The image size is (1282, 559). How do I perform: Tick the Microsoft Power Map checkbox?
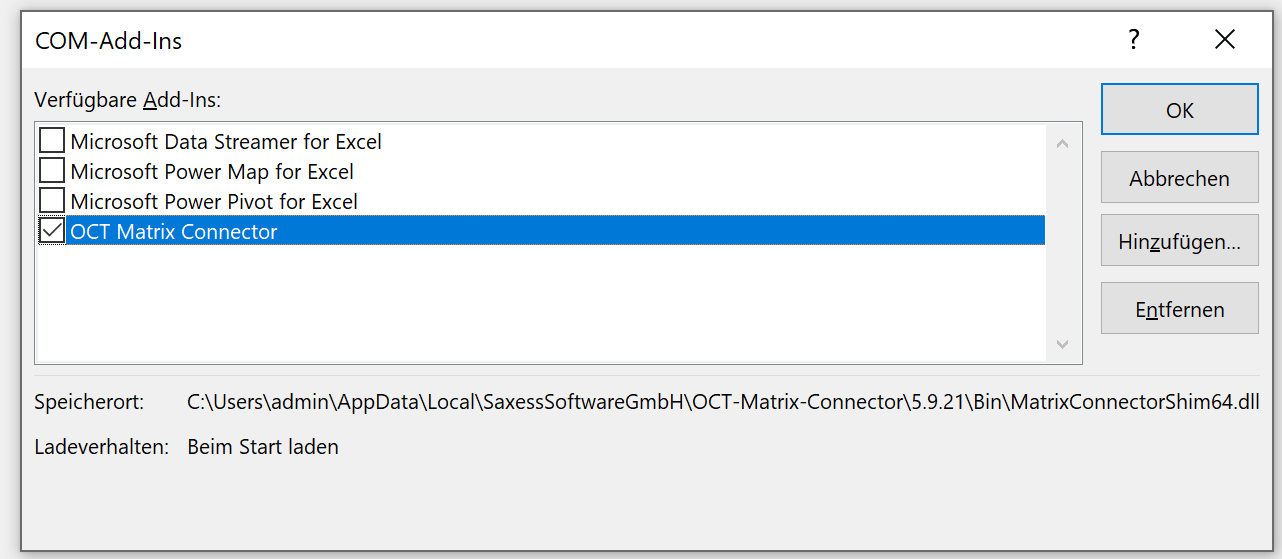(x=52, y=171)
